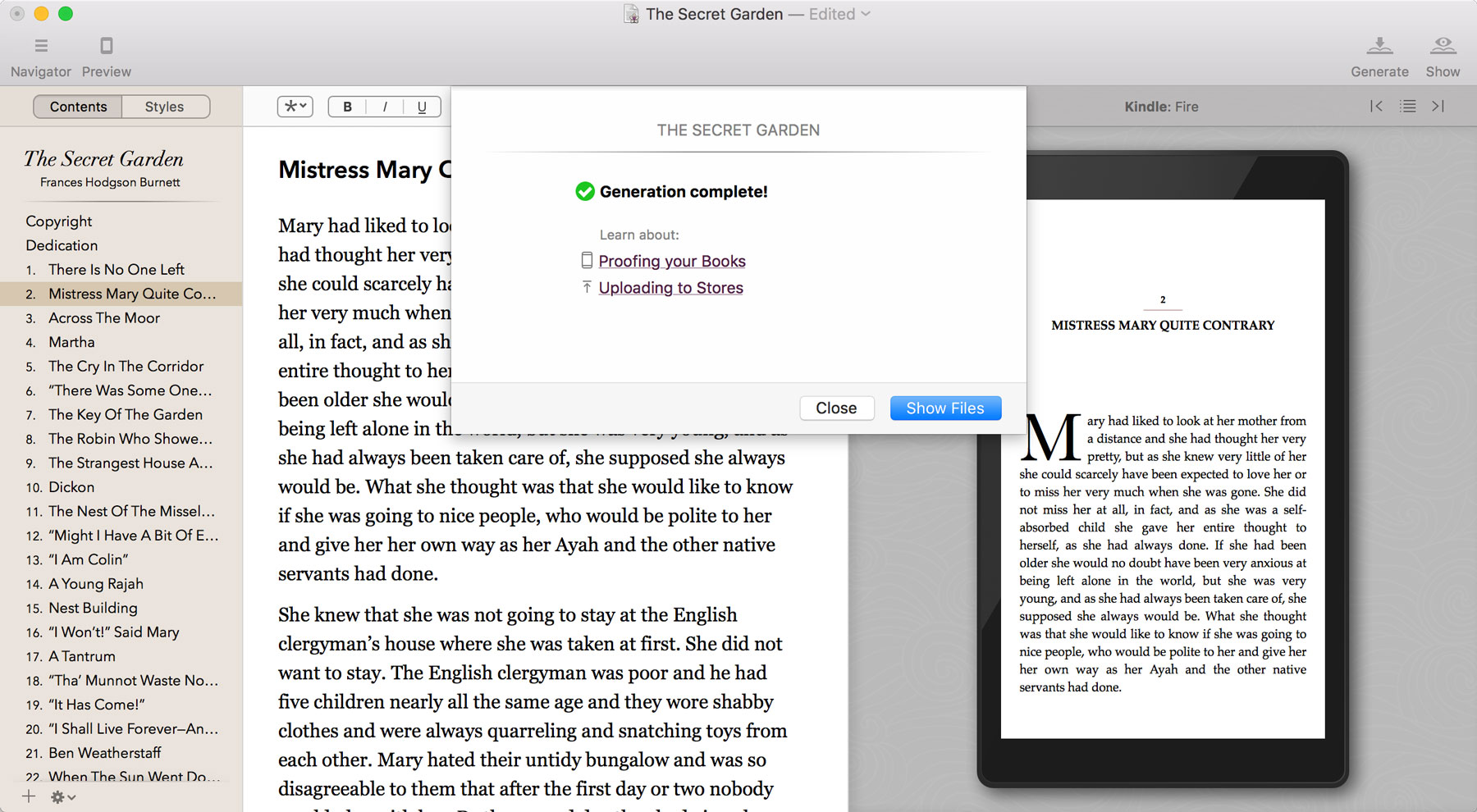The height and width of the screenshot is (812, 1477).
Task: Toggle underline formatting
Action: coord(422,107)
